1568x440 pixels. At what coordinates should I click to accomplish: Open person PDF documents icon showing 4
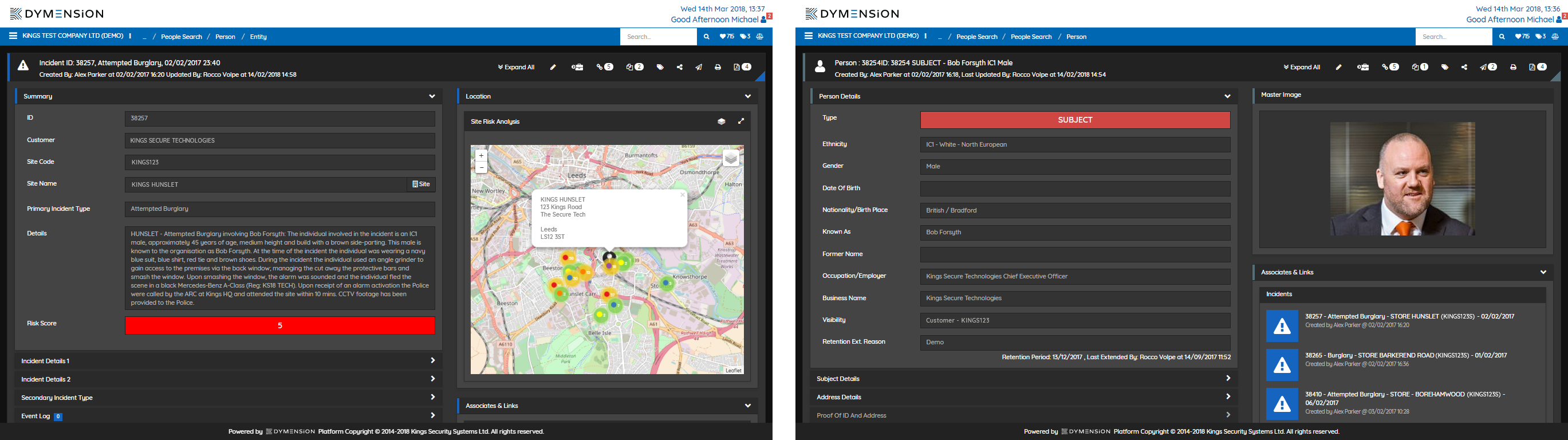click(x=1538, y=67)
